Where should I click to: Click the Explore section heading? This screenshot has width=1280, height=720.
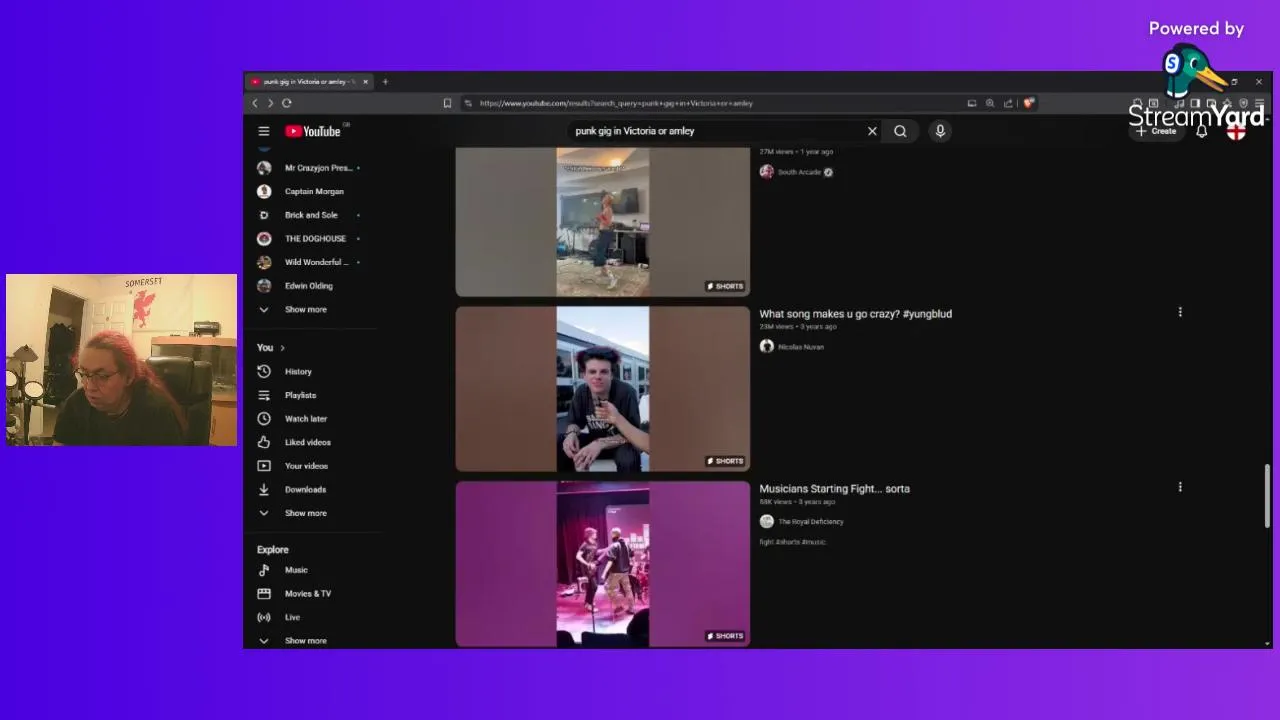click(273, 550)
